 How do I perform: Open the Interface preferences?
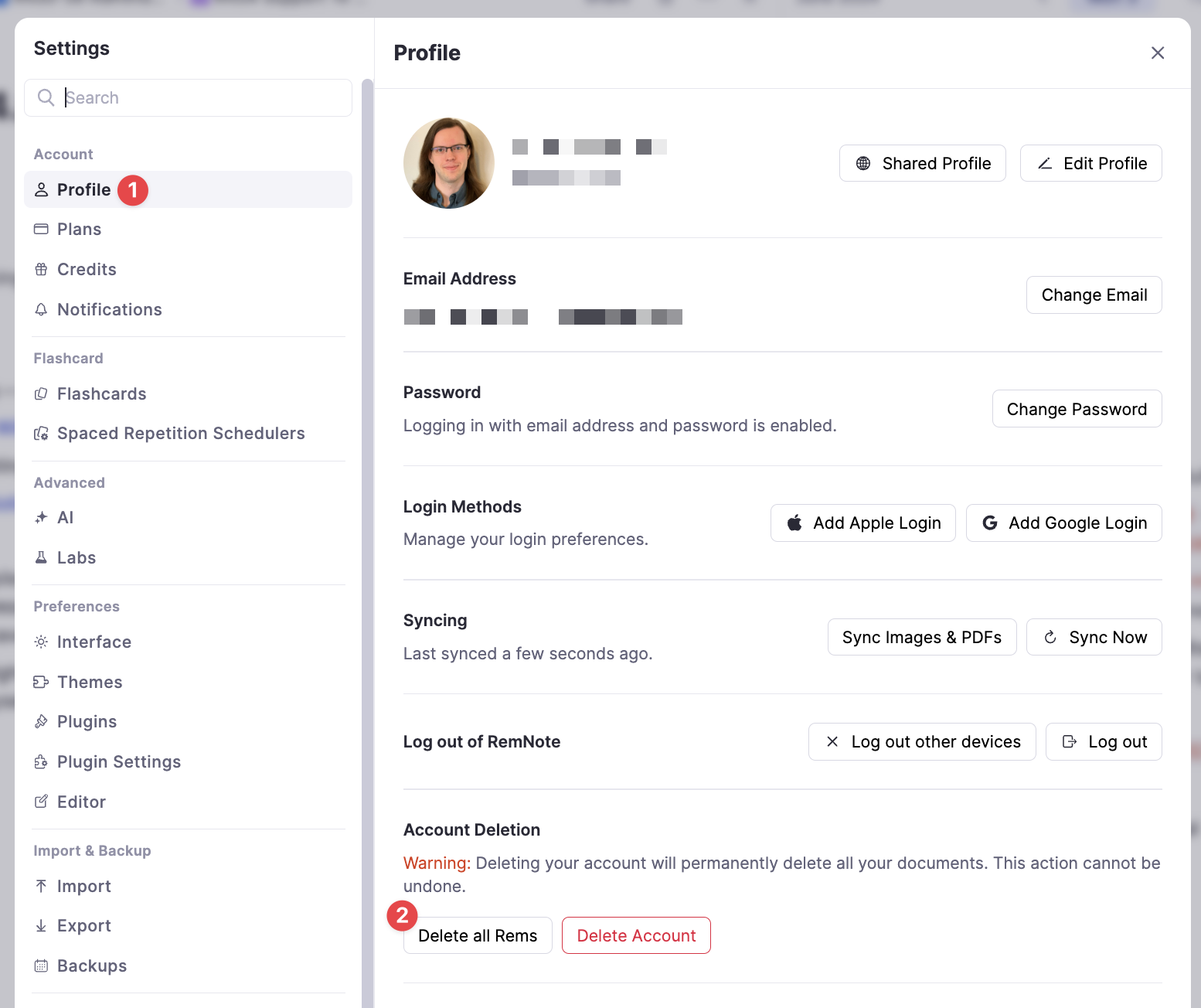[x=94, y=642]
